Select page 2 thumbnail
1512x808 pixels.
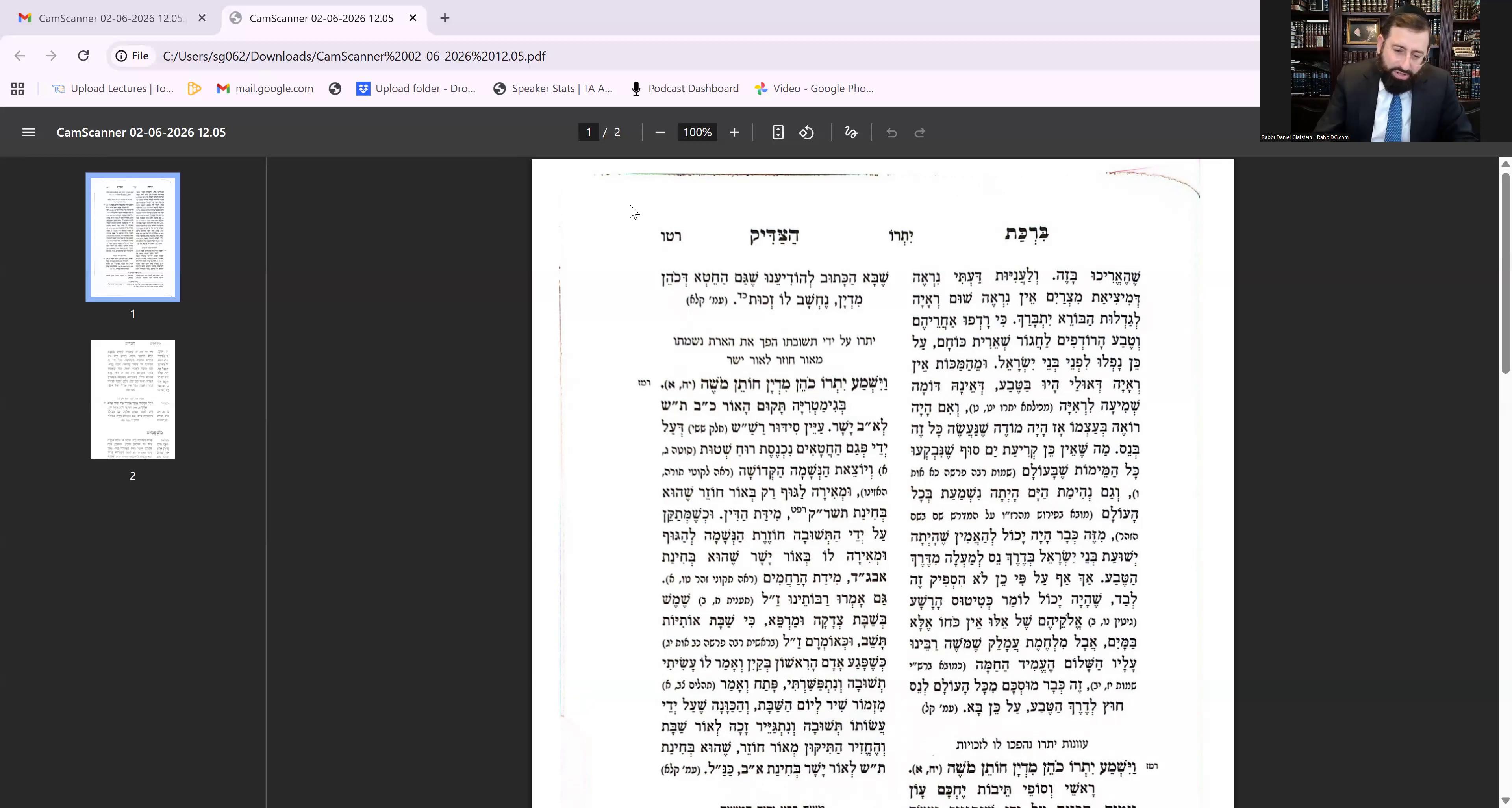click(x=133, y=400)
